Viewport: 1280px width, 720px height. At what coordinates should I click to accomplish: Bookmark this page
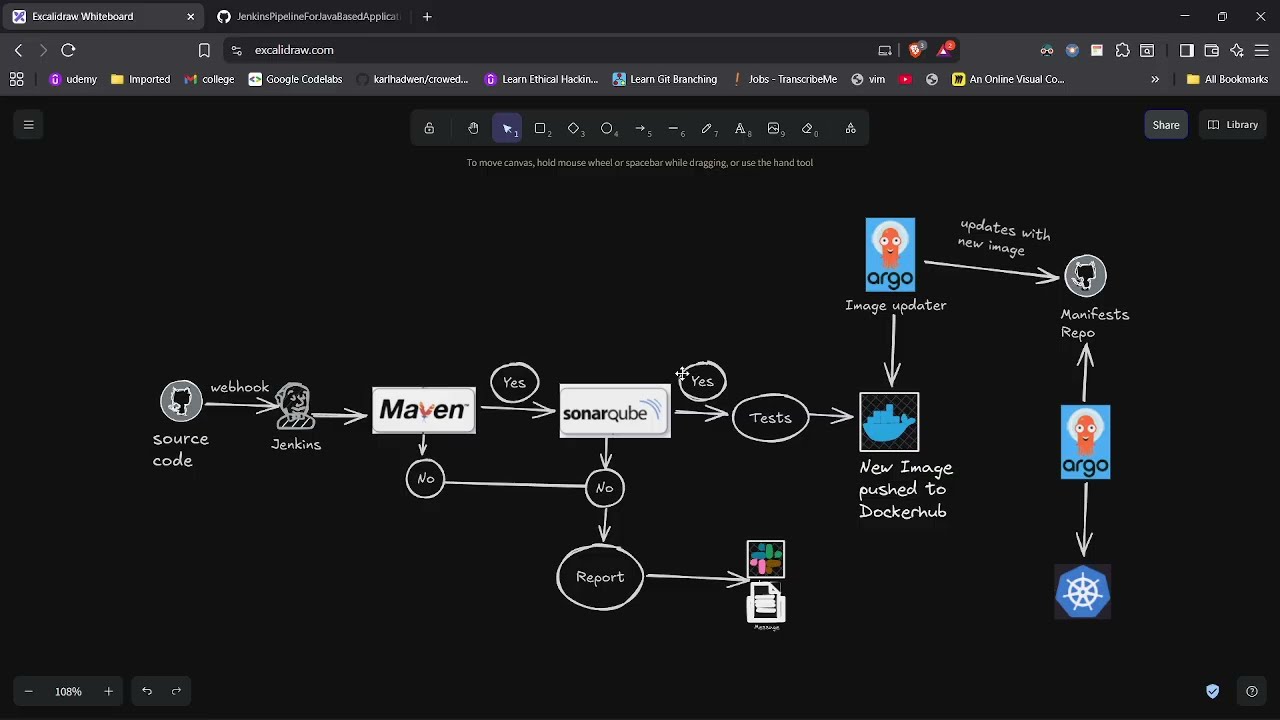(204, 50)
